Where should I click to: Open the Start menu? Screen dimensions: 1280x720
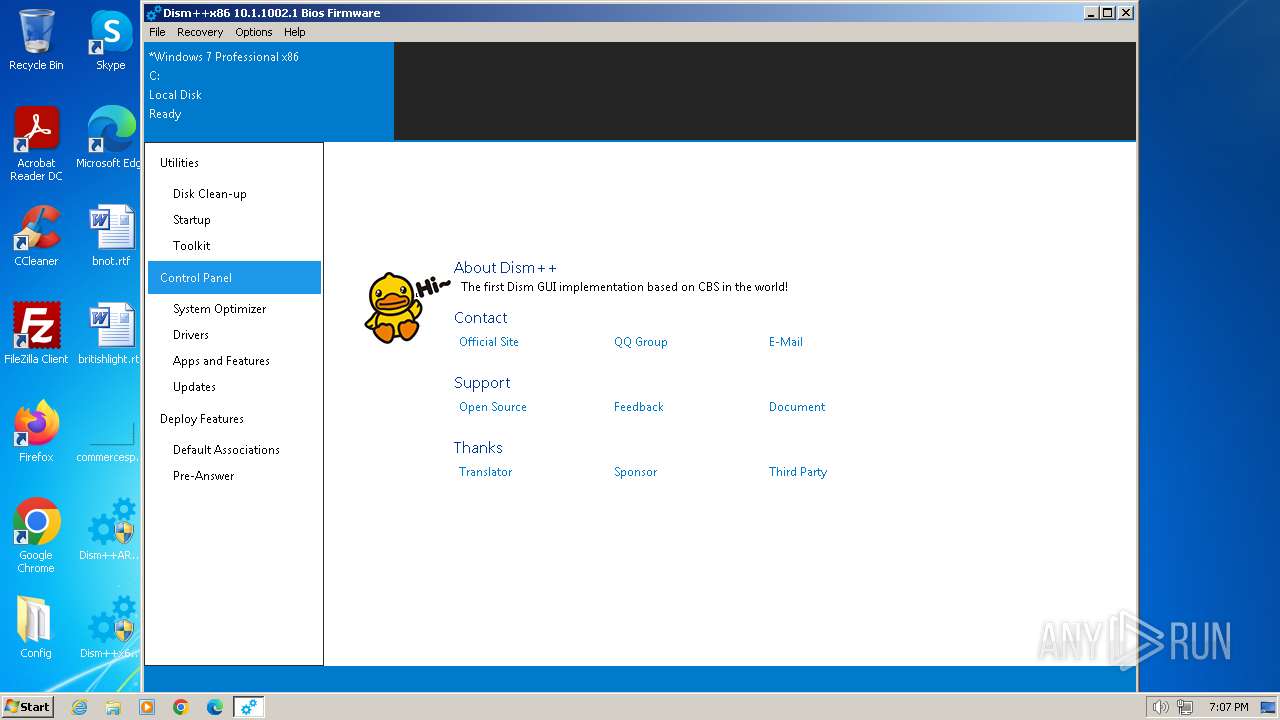coord(28,707)
